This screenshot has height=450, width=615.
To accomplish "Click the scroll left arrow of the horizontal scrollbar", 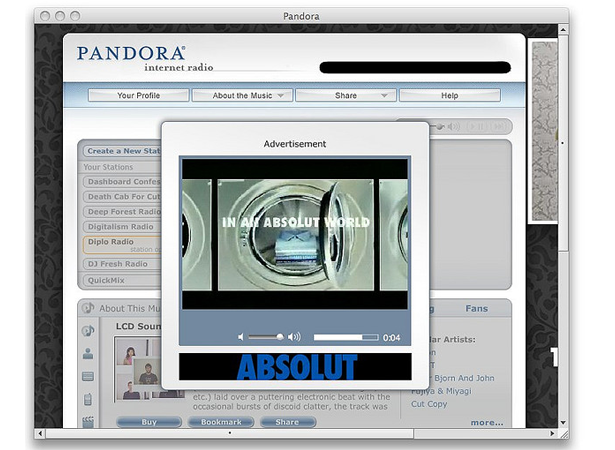I will point(40,433).
